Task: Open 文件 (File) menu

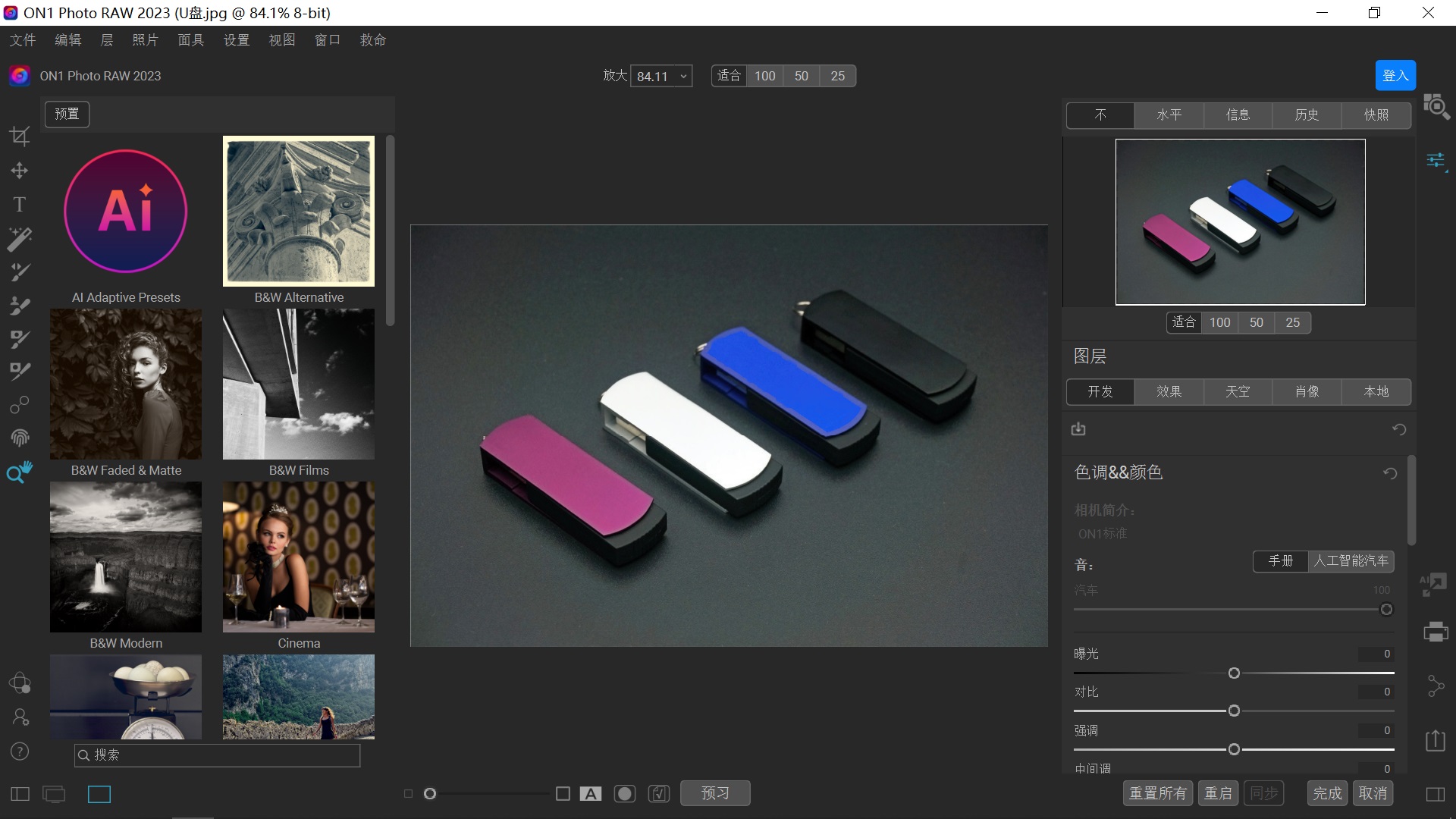Action: click(22, 40)
